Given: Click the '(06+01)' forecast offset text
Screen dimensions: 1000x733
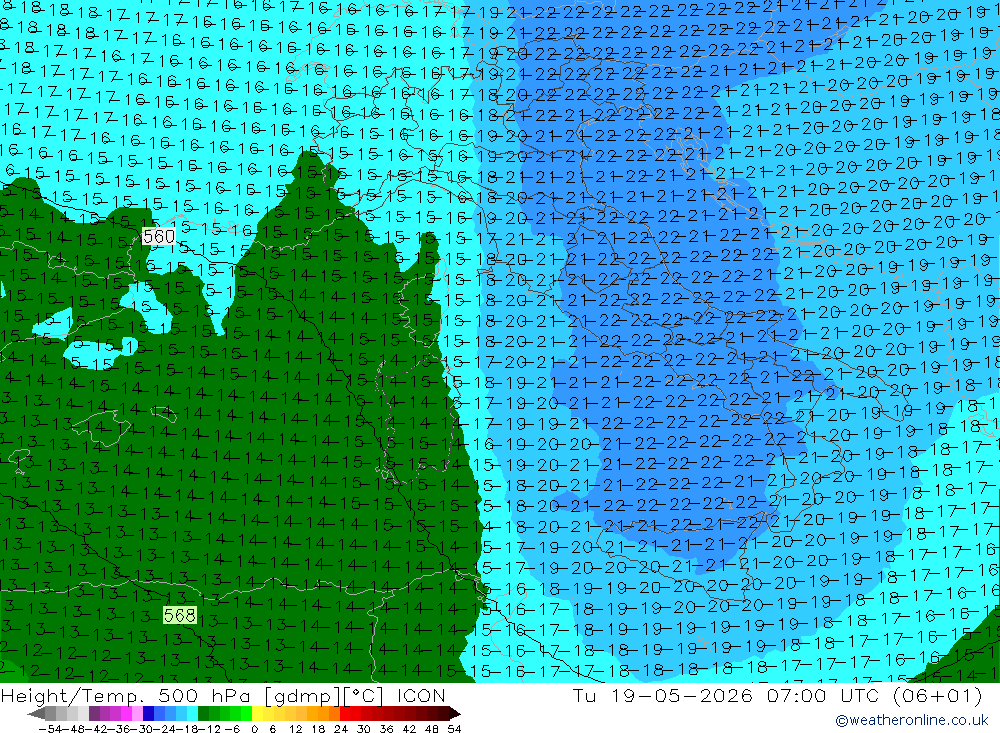Looking at the screenshot, I should tap(938, 695).
